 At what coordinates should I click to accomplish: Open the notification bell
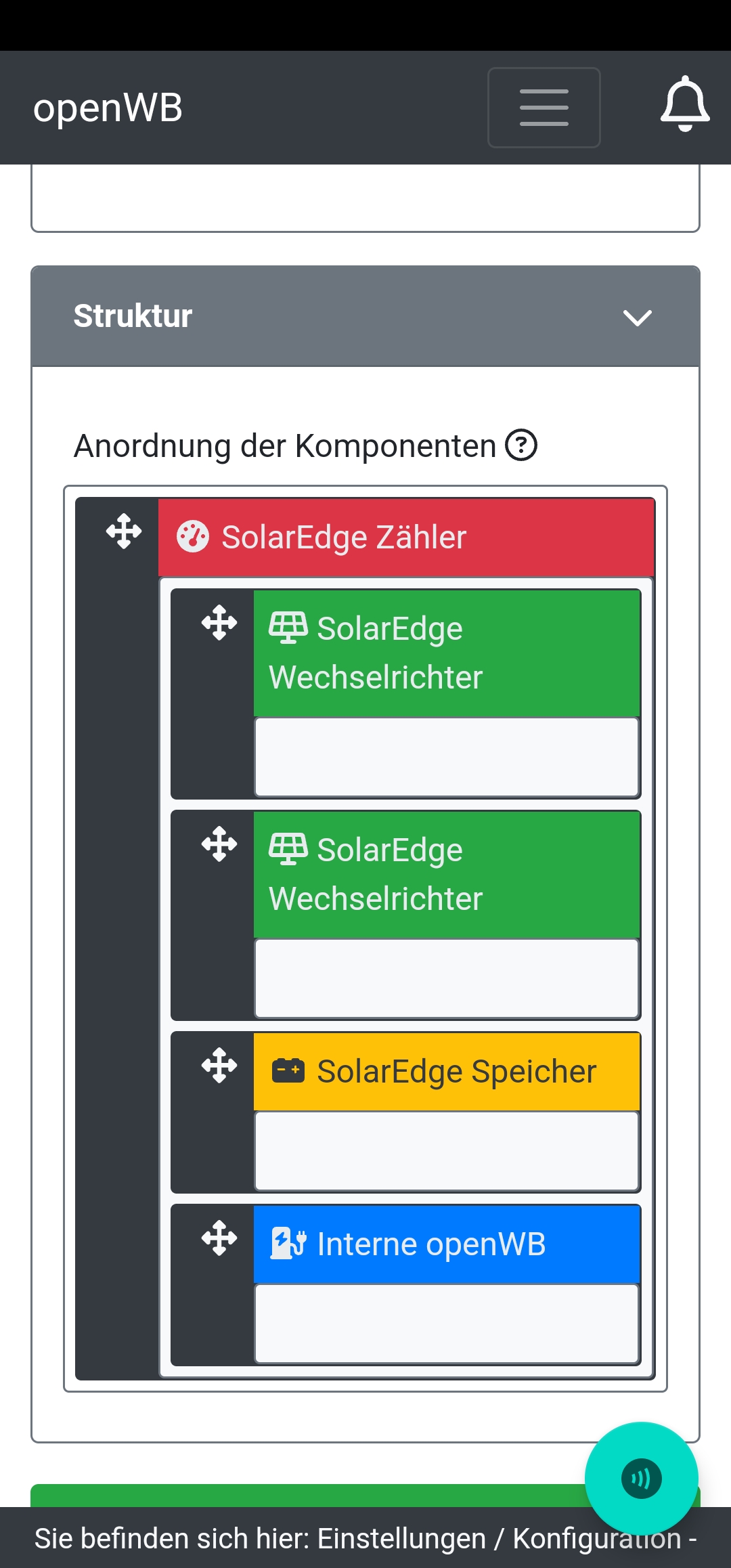point(685,105)
